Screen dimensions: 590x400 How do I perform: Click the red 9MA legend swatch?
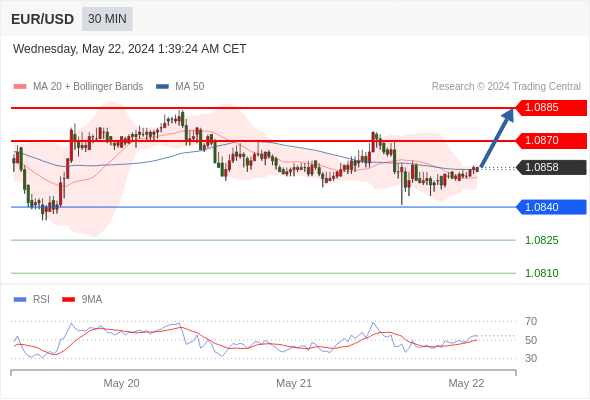(68, 300)
